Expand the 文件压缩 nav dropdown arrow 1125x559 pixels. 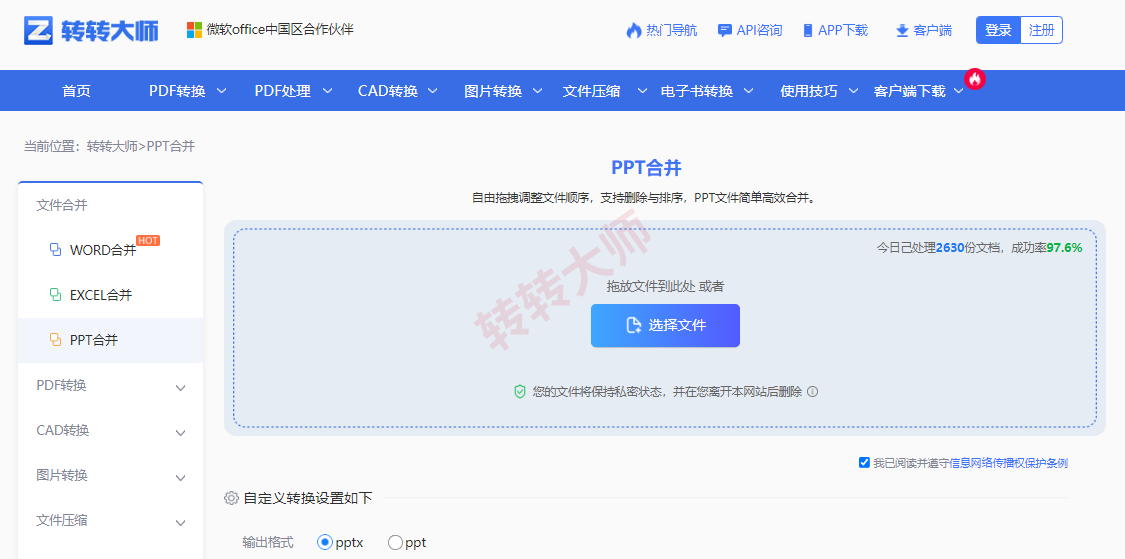tap(643, 91)
